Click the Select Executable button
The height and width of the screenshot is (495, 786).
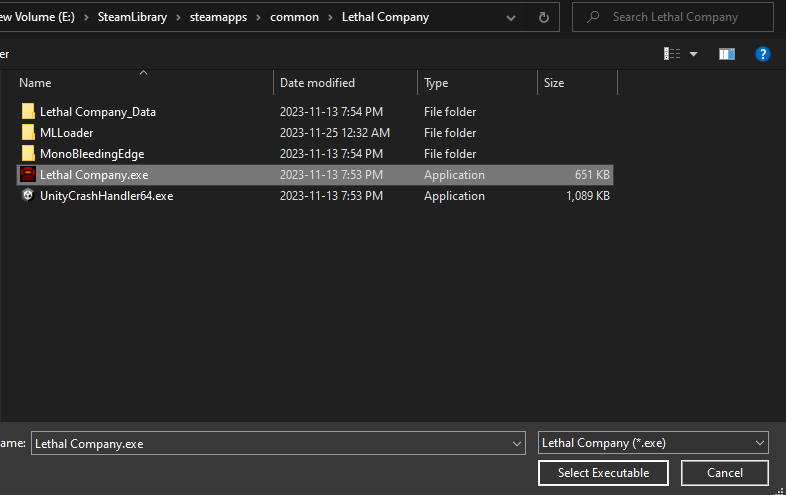[603, 473]
